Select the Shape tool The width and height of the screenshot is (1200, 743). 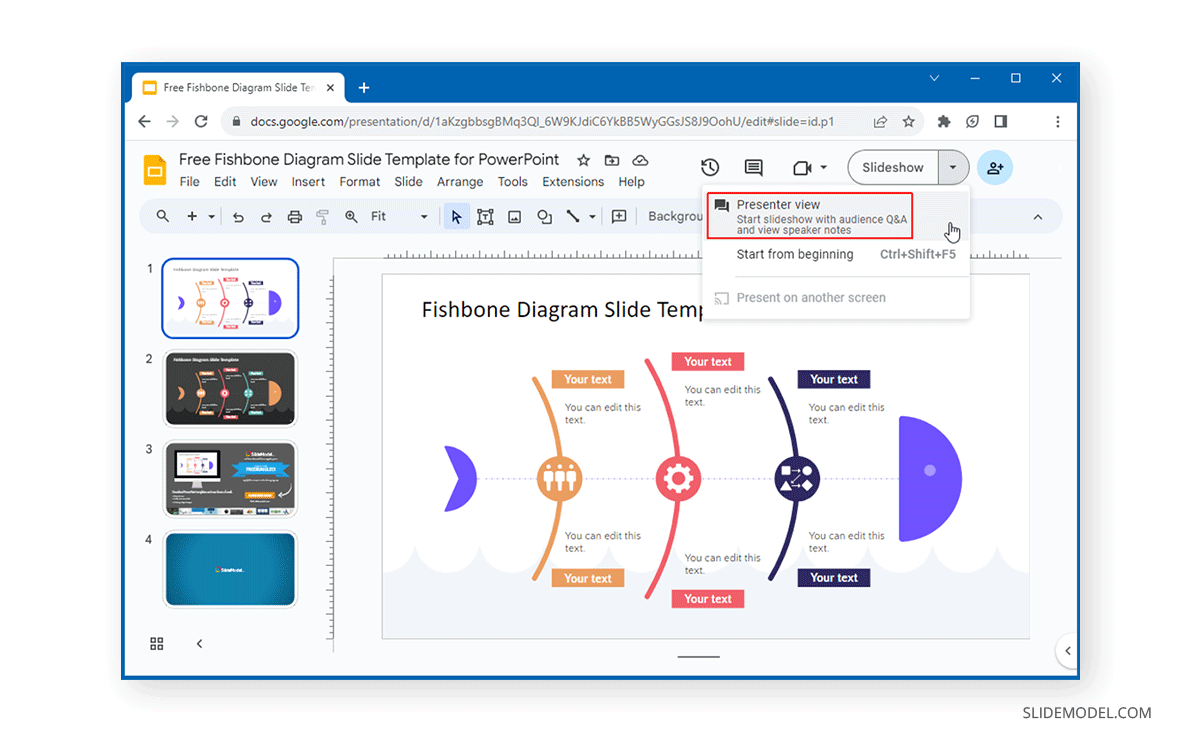pos(546,216)
